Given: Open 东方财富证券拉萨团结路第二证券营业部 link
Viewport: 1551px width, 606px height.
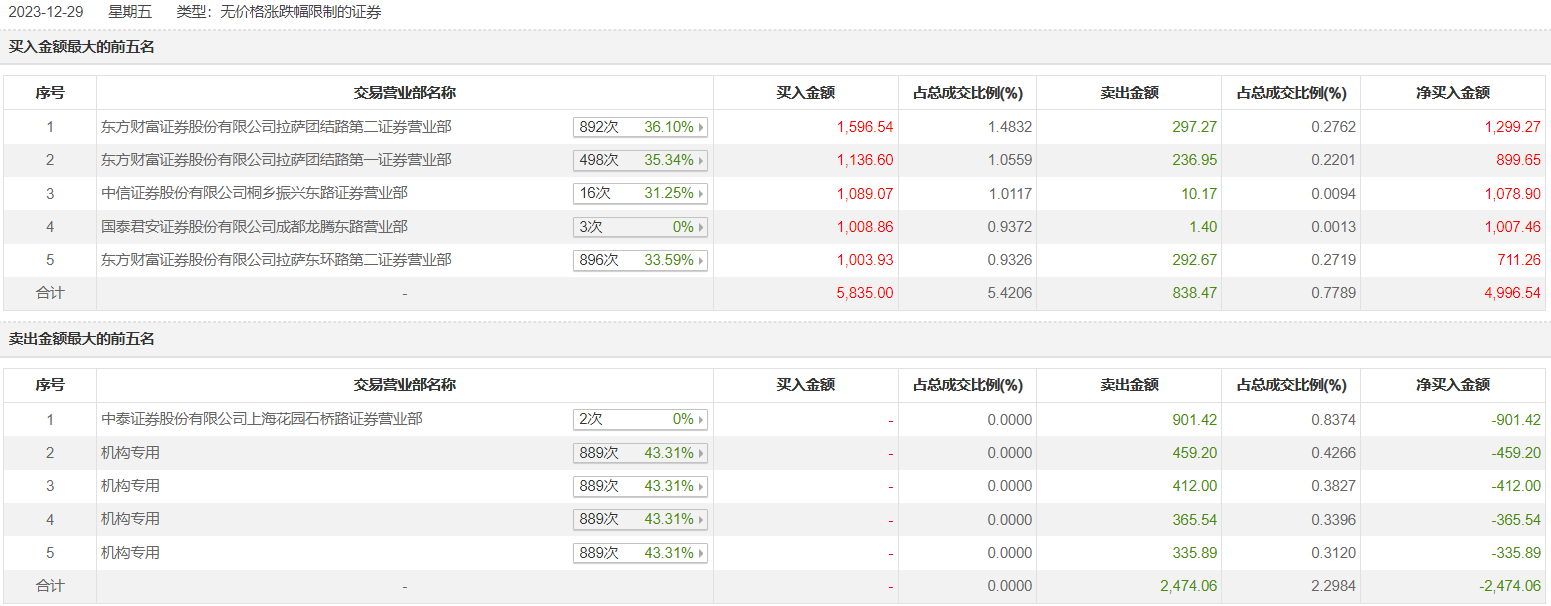Looking at the screenshot, I should point(276,127).
